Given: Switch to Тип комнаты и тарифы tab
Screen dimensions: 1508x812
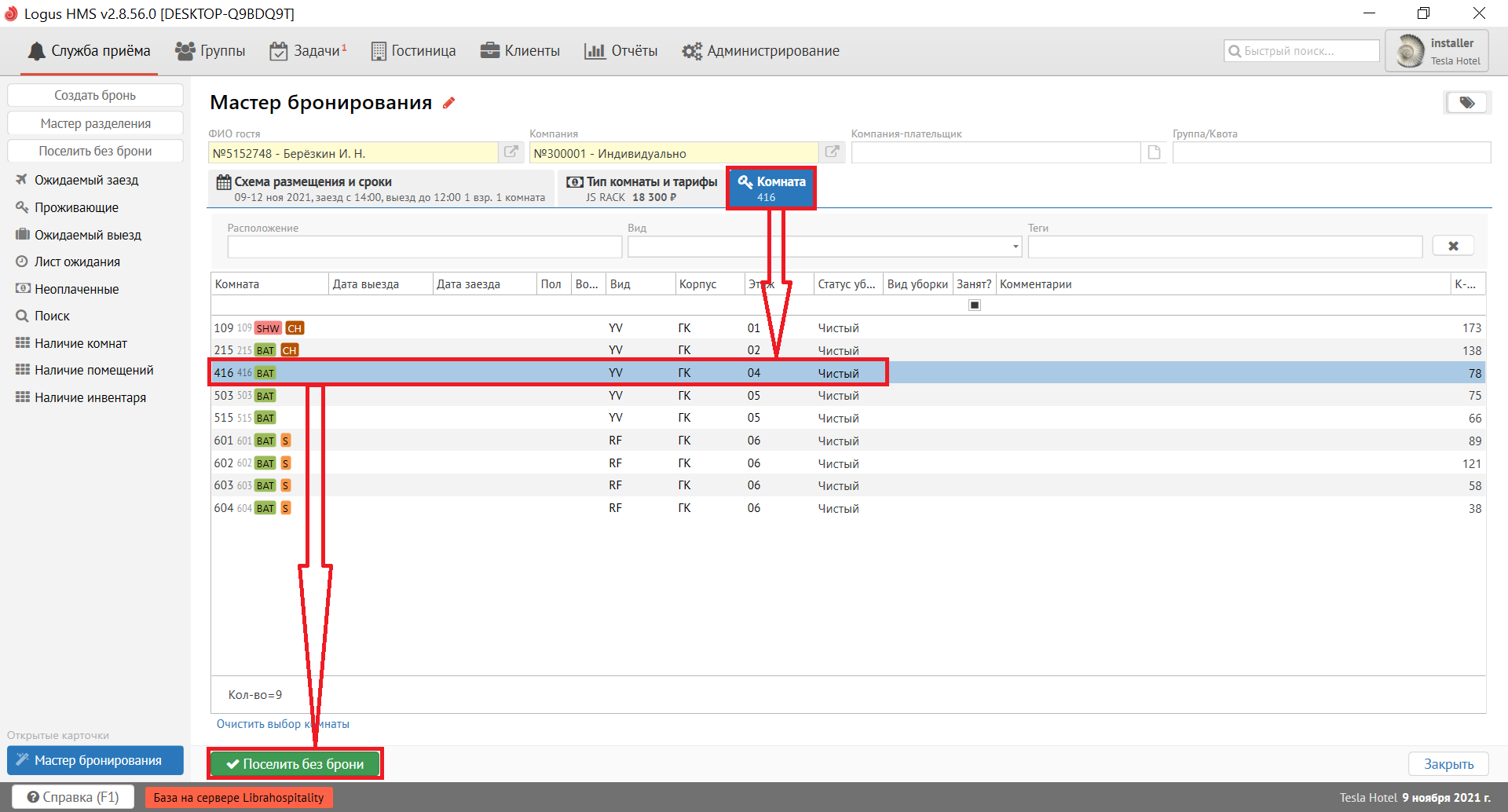Looking at the screenshot, I should 642,188.
